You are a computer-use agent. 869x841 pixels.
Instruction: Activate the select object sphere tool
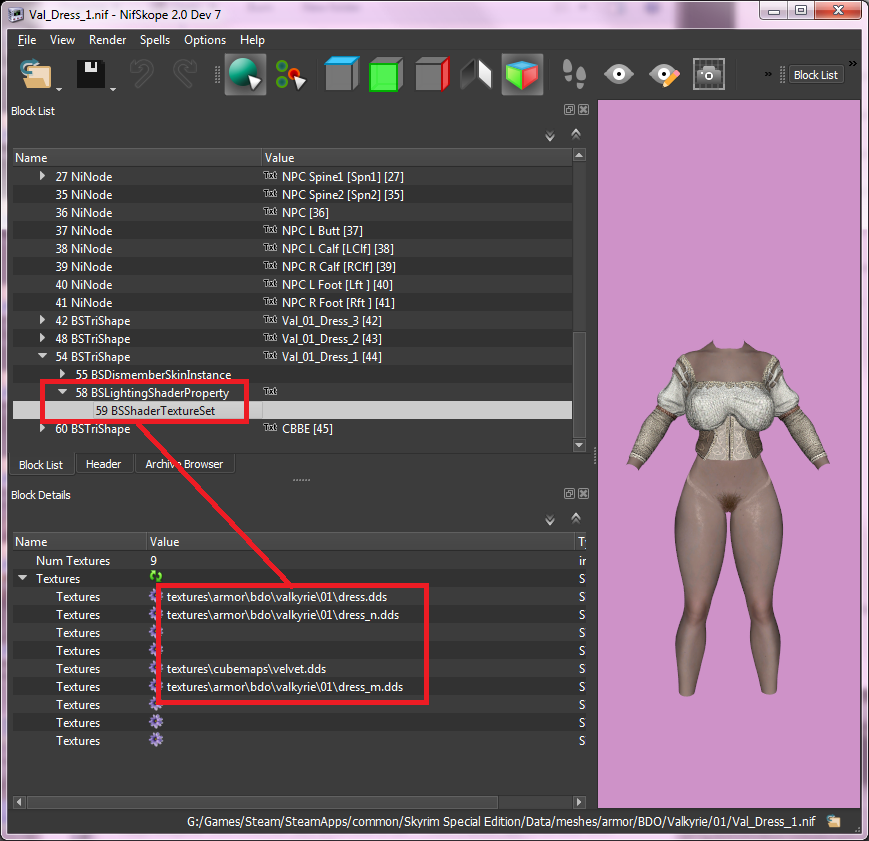(x=245, y=74)
